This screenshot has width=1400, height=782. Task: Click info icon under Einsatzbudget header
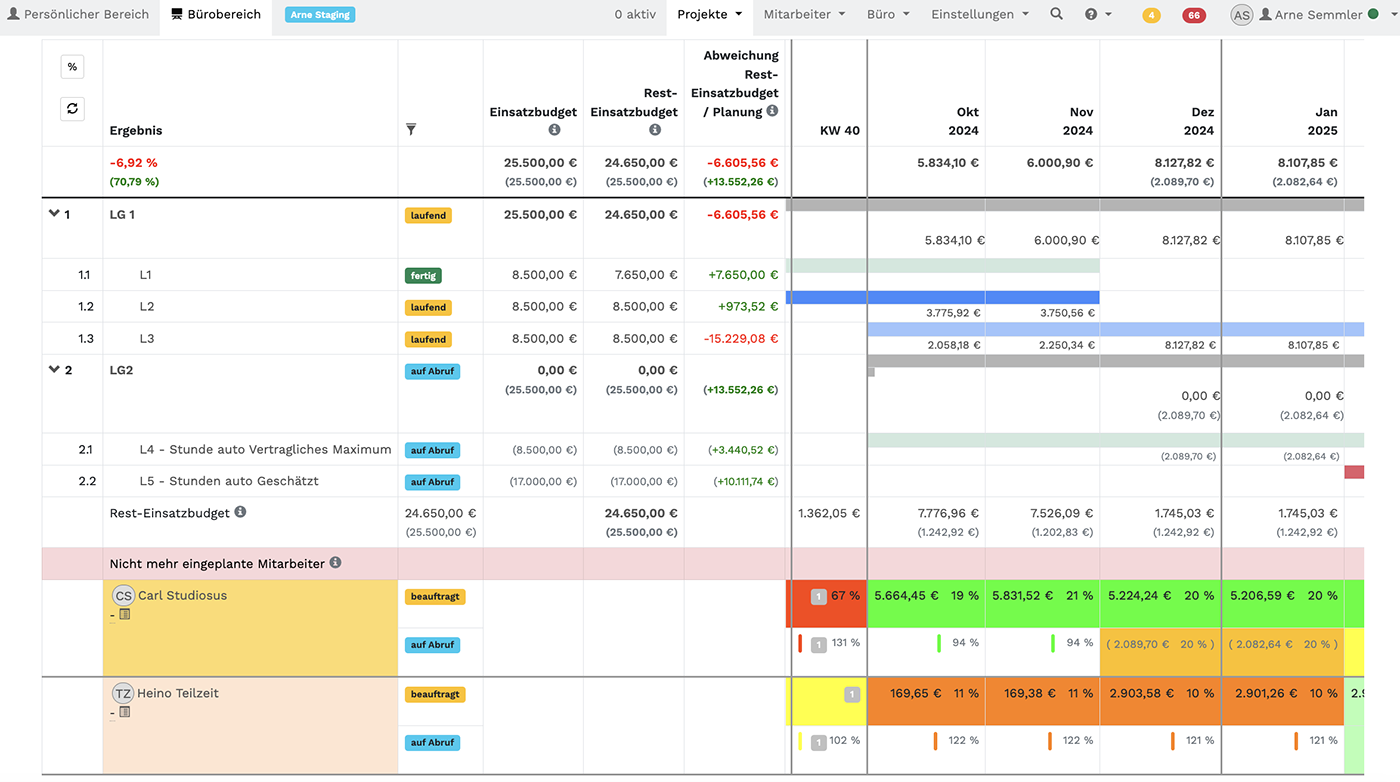[x=554, y=130]
